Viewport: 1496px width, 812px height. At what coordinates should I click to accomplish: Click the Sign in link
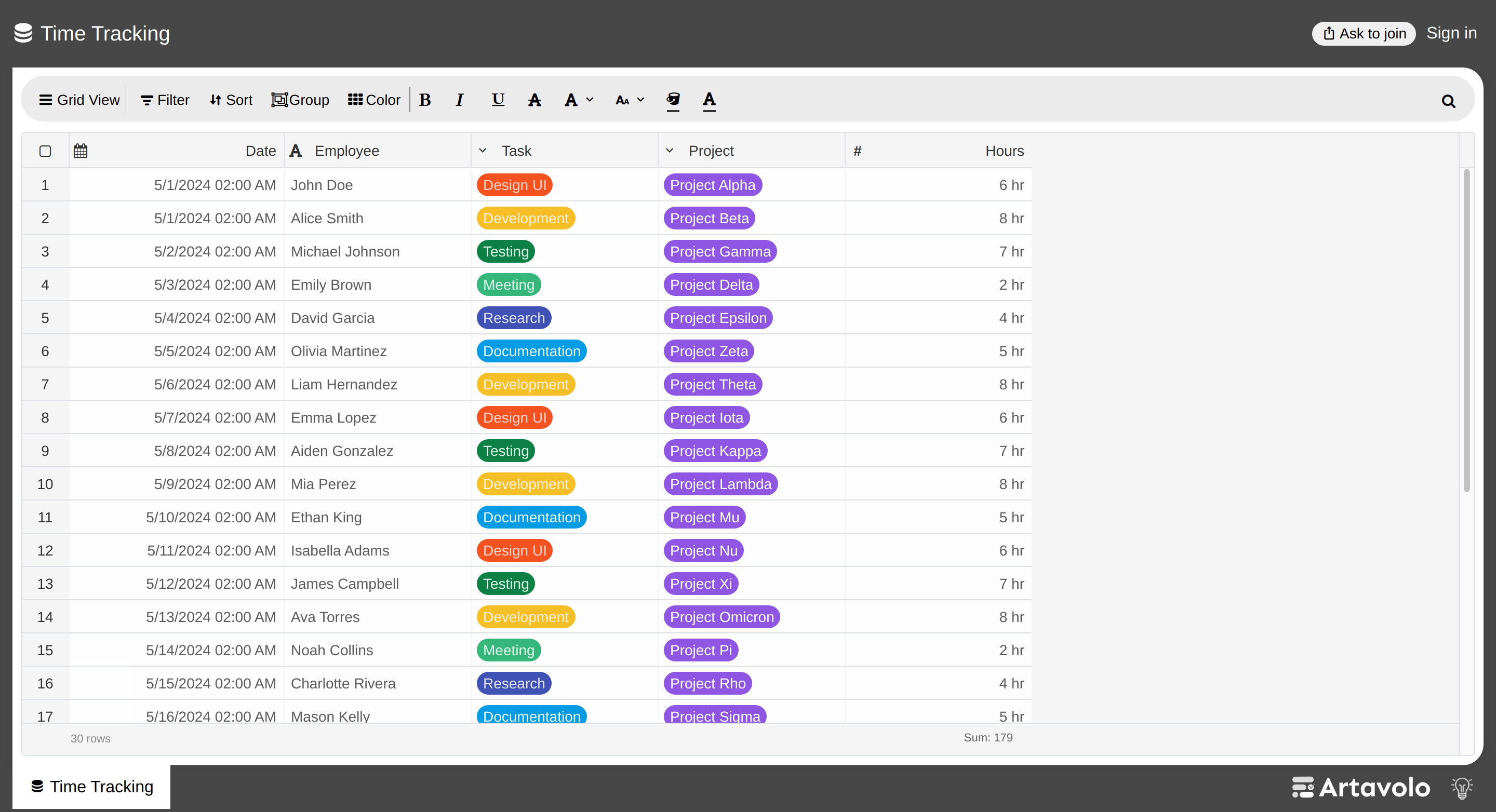click(x=1451, y=33)
